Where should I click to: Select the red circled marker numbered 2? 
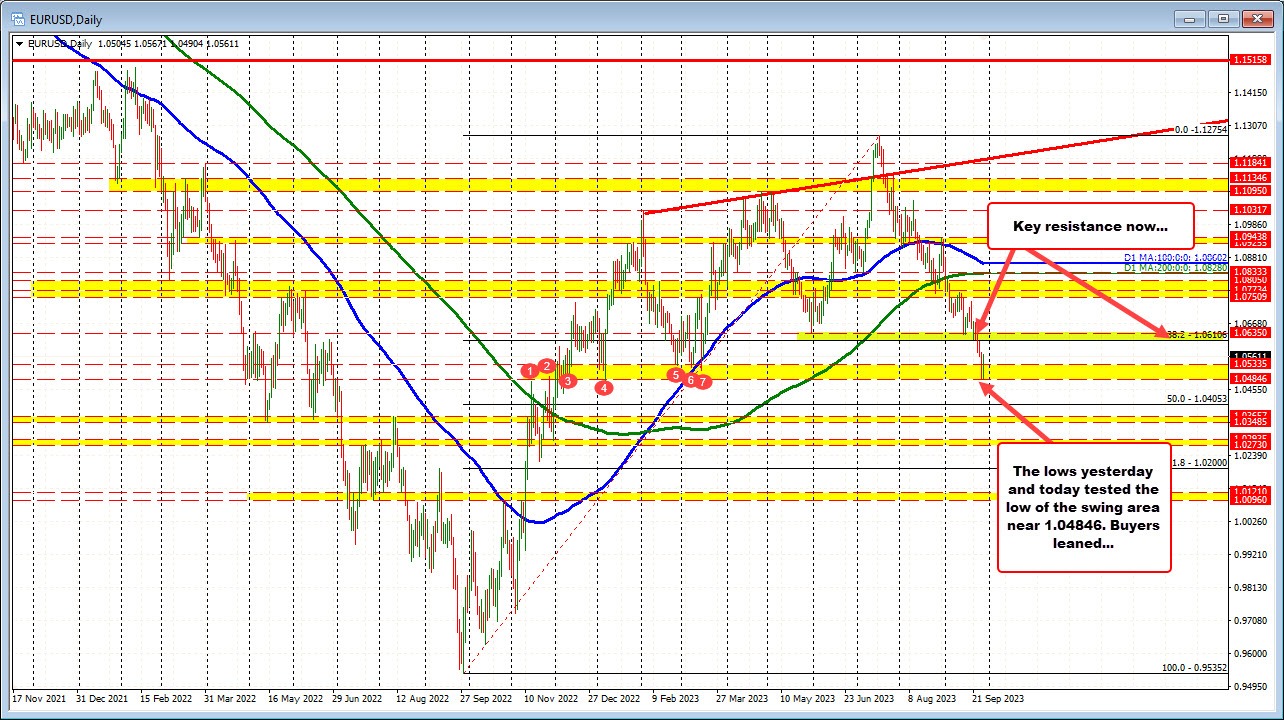coord(547,366)
